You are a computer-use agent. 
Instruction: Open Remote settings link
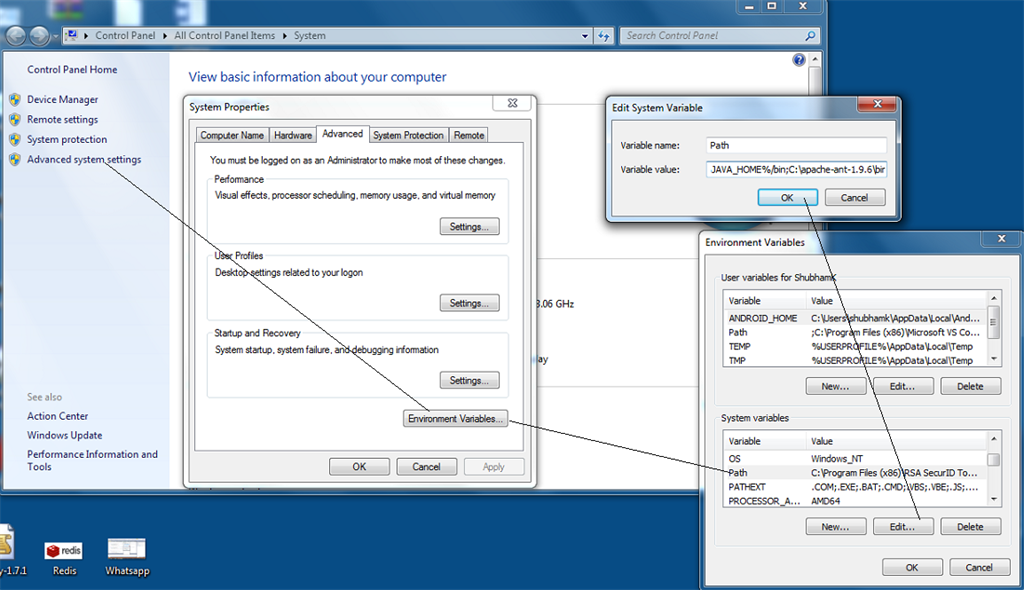pos(63,120)
